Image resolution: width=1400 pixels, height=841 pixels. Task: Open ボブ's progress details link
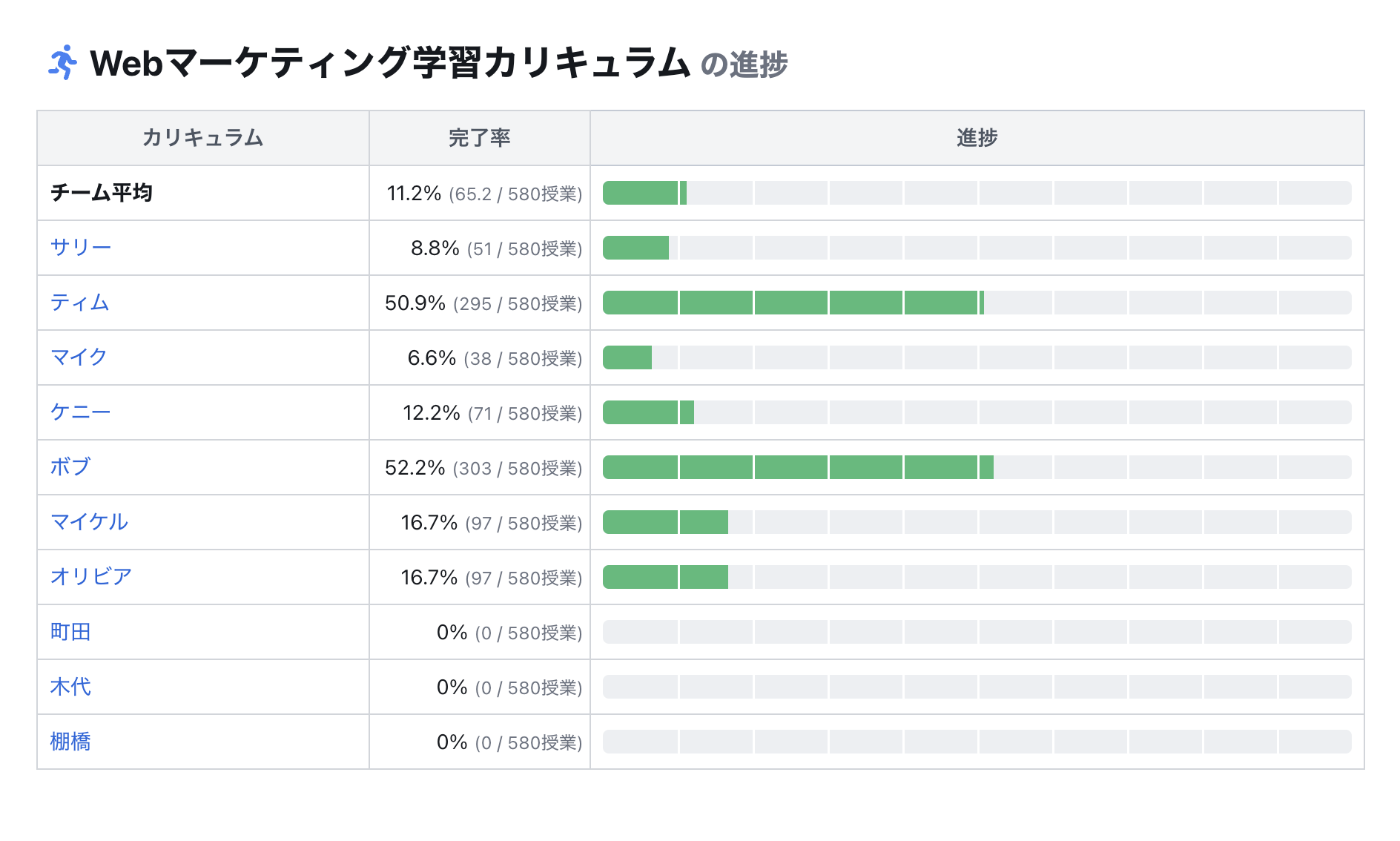(70, 467)
